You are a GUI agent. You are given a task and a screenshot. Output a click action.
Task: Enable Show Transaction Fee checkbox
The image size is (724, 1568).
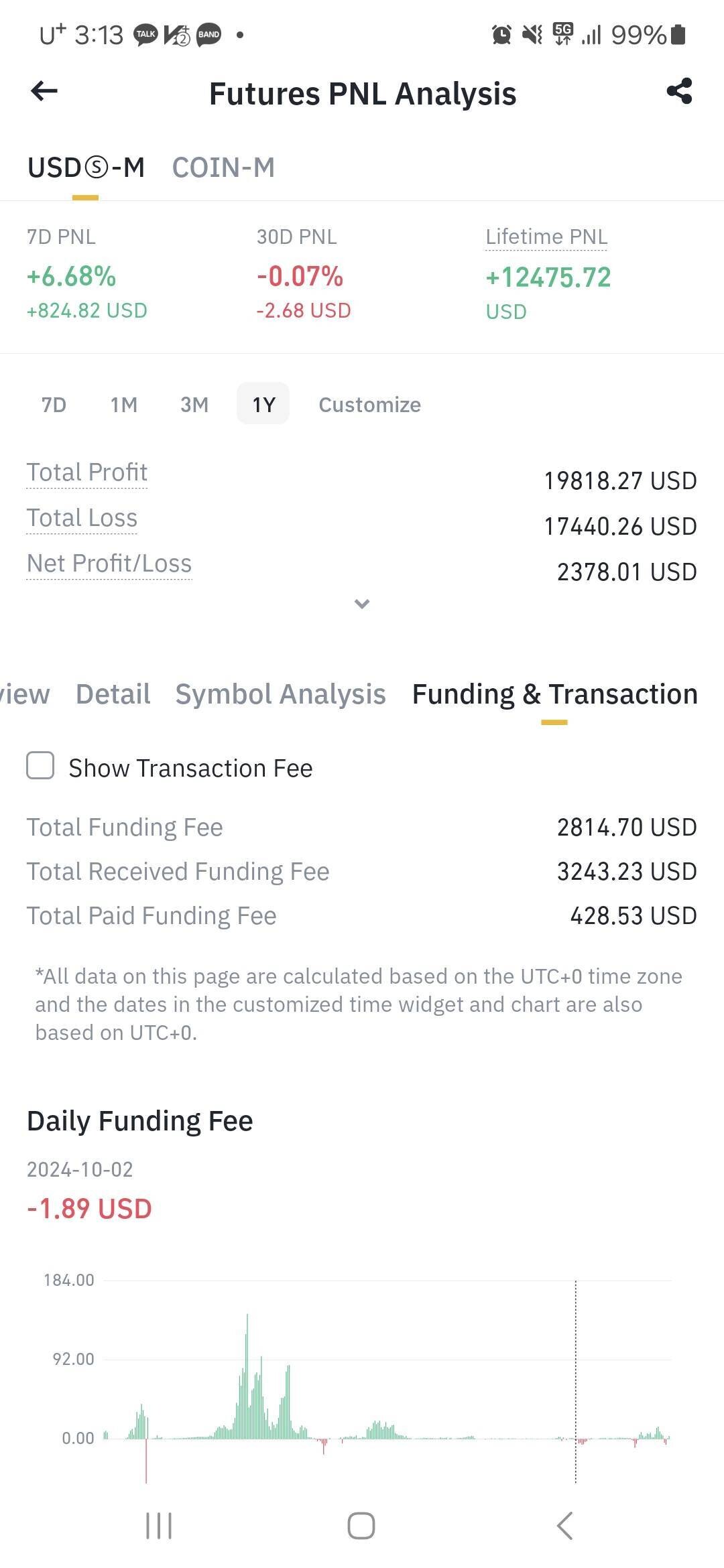[40, 765]
